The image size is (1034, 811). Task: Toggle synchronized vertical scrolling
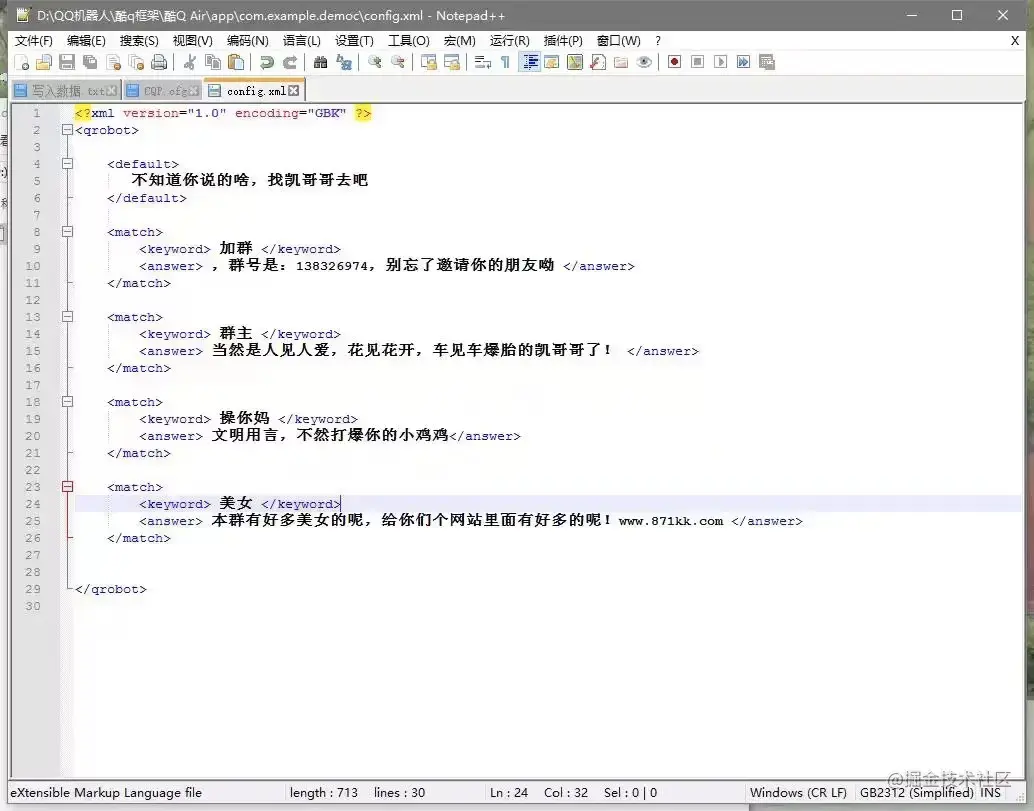tap(429, 63)
